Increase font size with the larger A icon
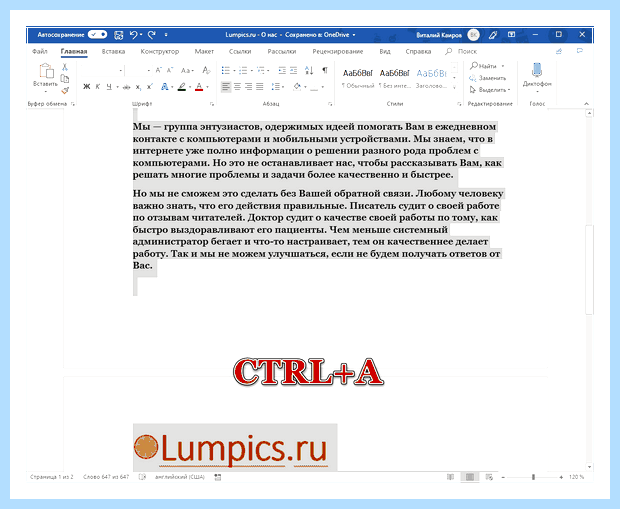The image size is (620, 509). (159, 70)
